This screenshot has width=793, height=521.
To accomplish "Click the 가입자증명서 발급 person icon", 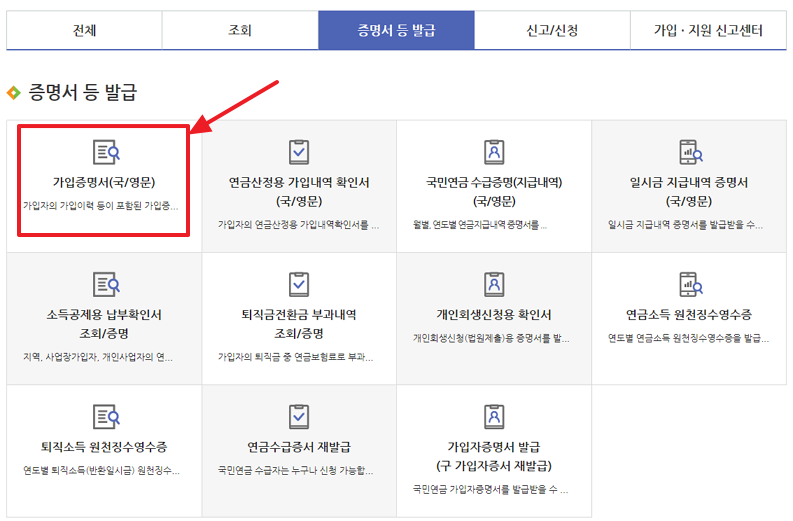I will point(494,417).
